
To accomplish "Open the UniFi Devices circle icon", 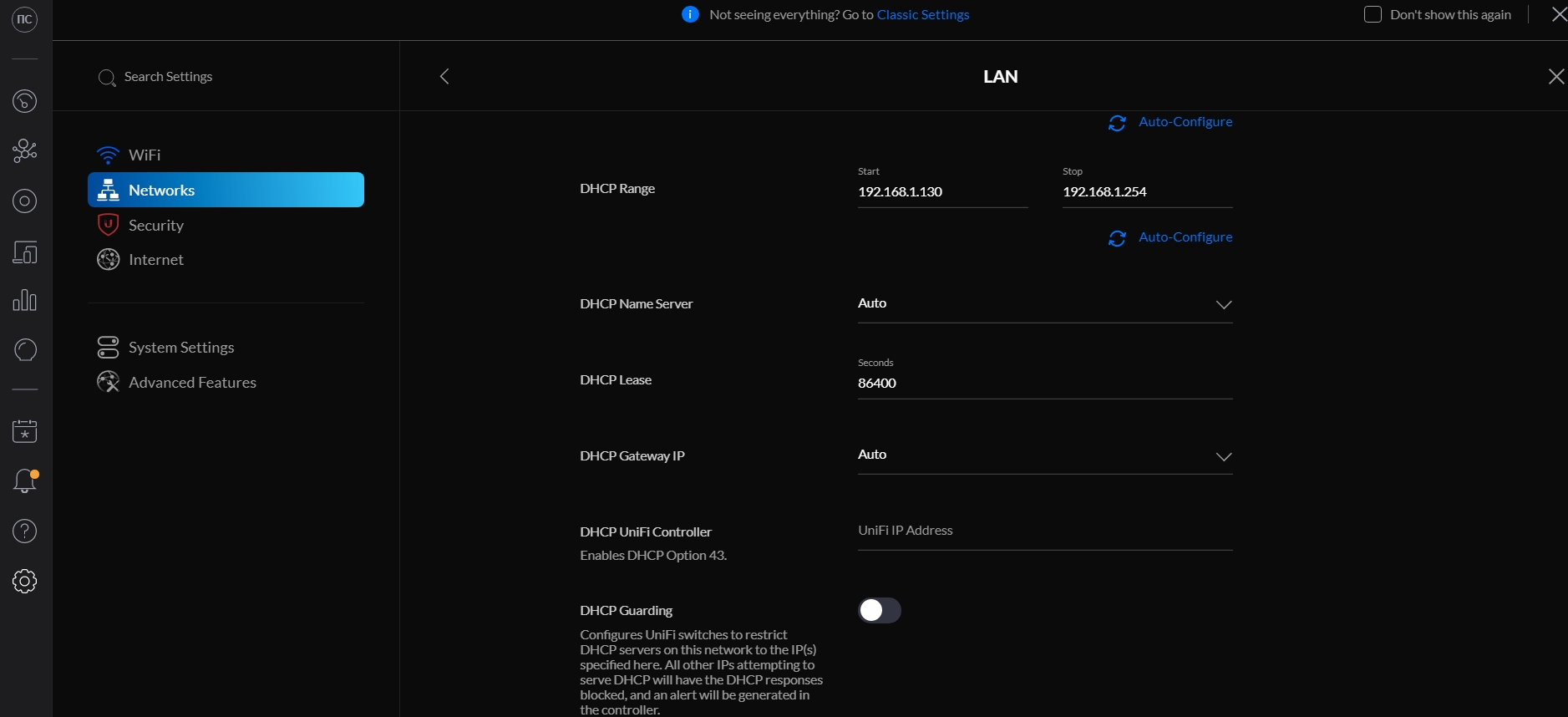I will click(x=24, y=201).
